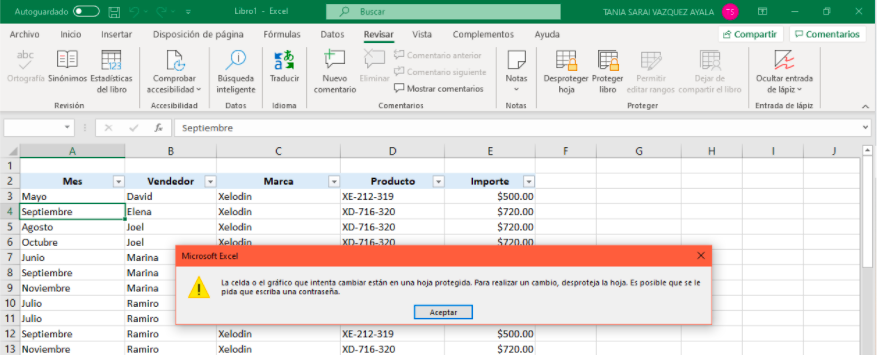Viewport: 877px width, 360px height.
Task: Click cell E3 with $500.00
Action: pyautogui.click(x=490, y=196)
